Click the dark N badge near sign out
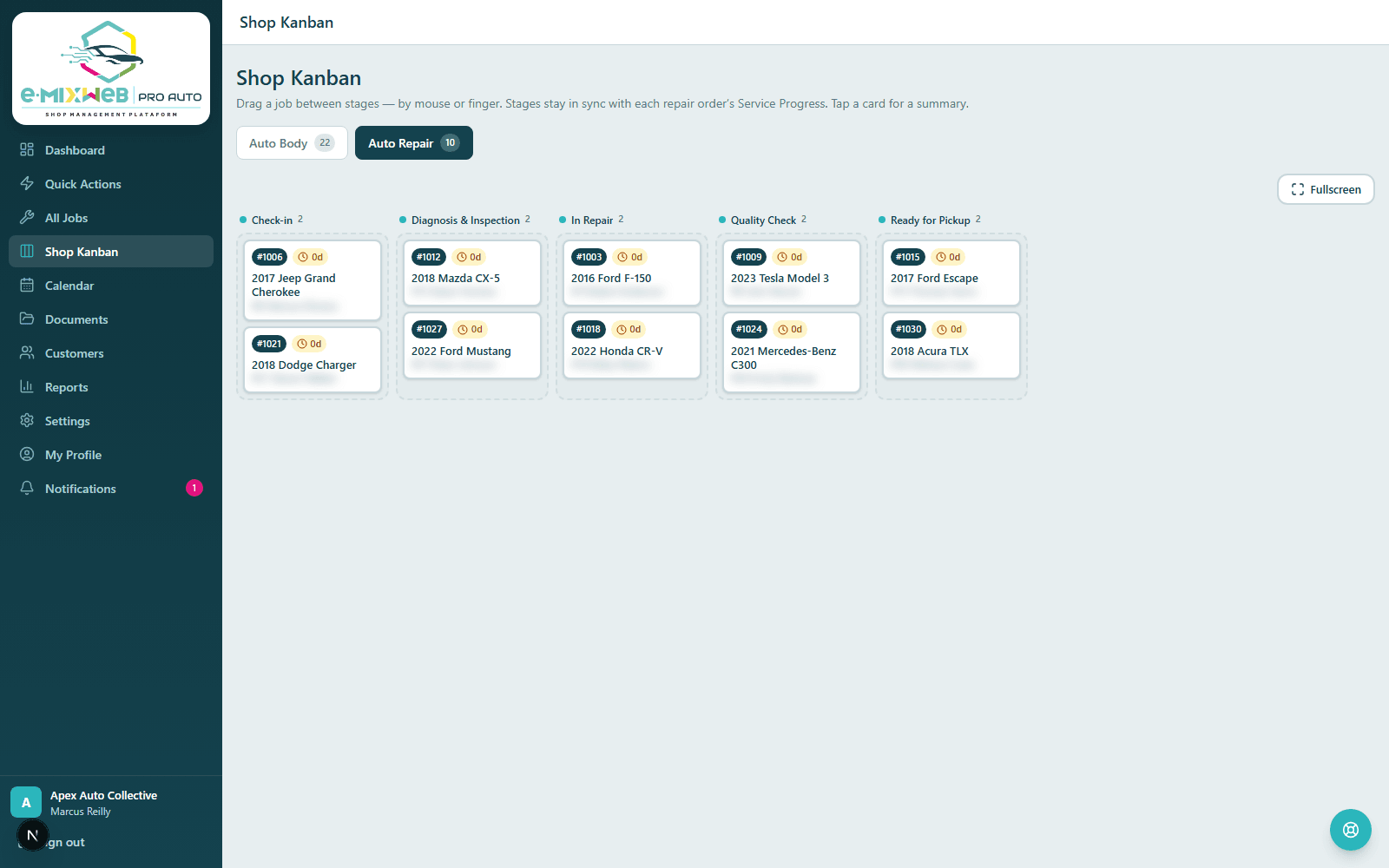The image size is (1389, 868). click(32, 836)
